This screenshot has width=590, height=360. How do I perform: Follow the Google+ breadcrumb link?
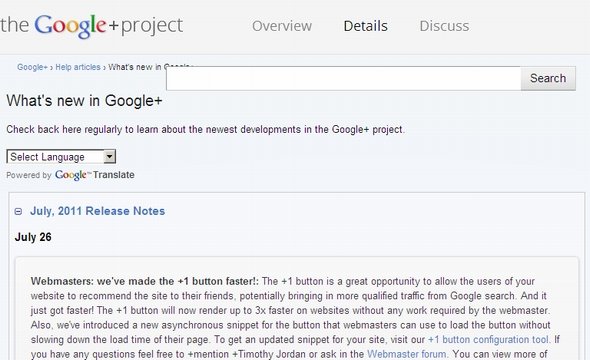tap(32, 67)
